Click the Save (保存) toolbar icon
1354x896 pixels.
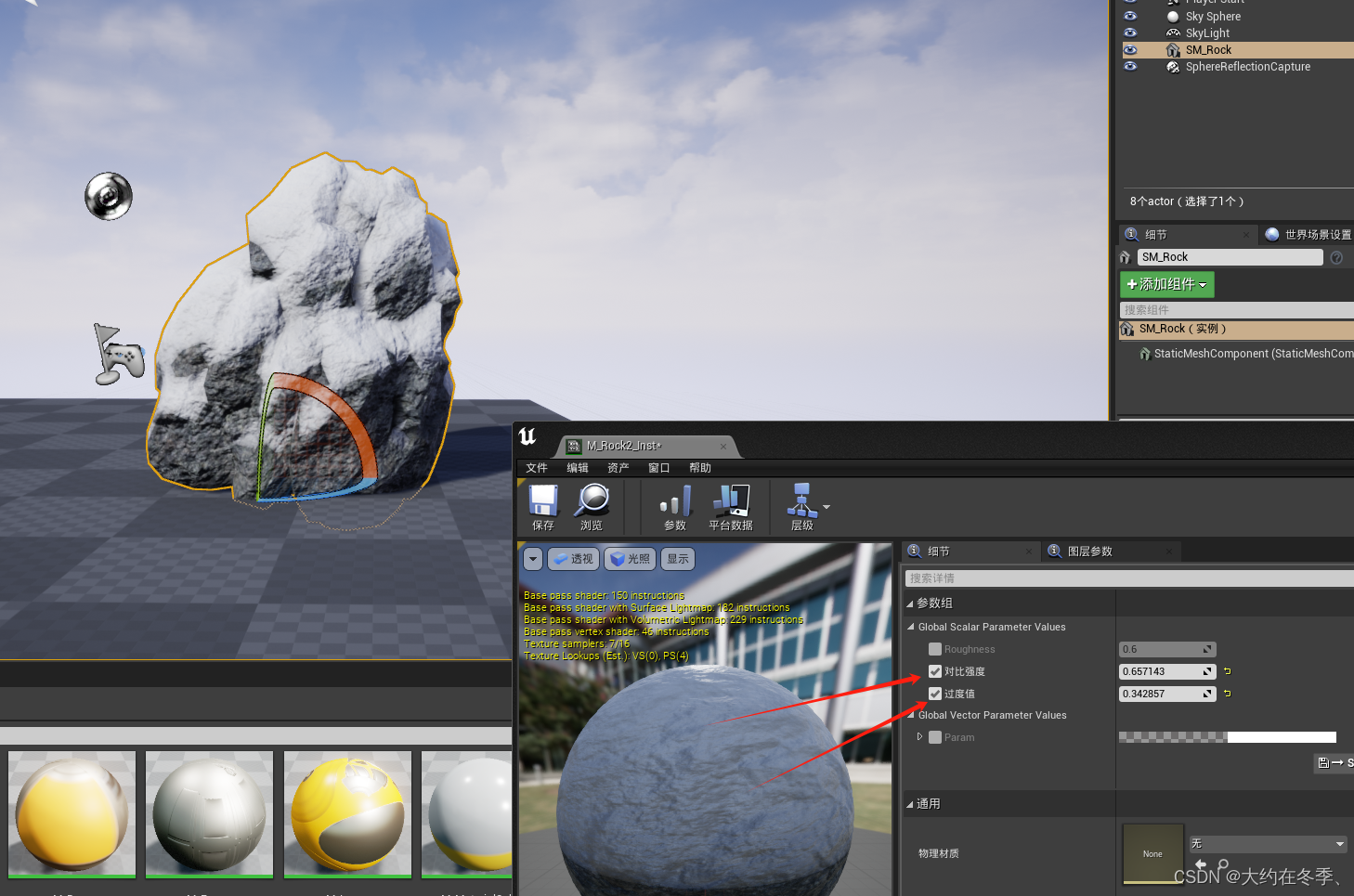tap(543, 500)
